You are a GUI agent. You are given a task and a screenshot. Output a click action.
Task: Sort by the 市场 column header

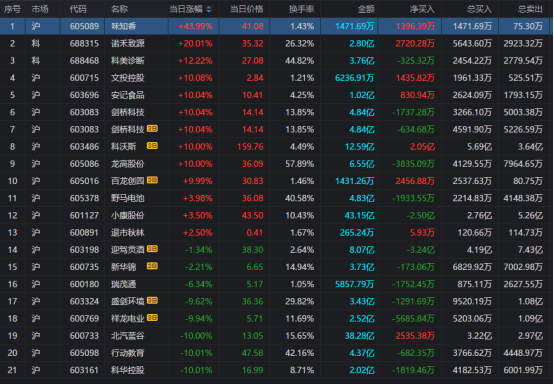(40, 9)
